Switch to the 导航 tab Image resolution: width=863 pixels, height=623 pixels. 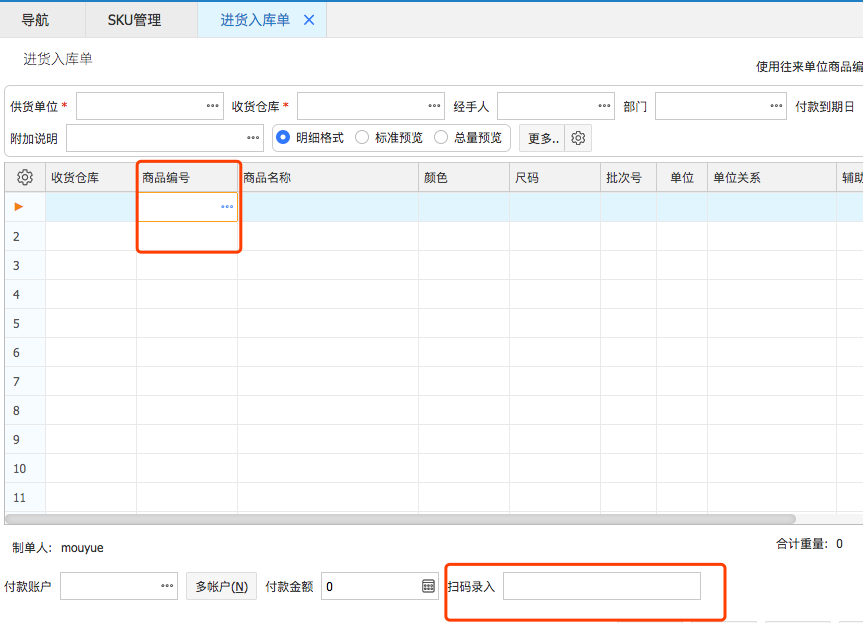click(x=38, y=18)
